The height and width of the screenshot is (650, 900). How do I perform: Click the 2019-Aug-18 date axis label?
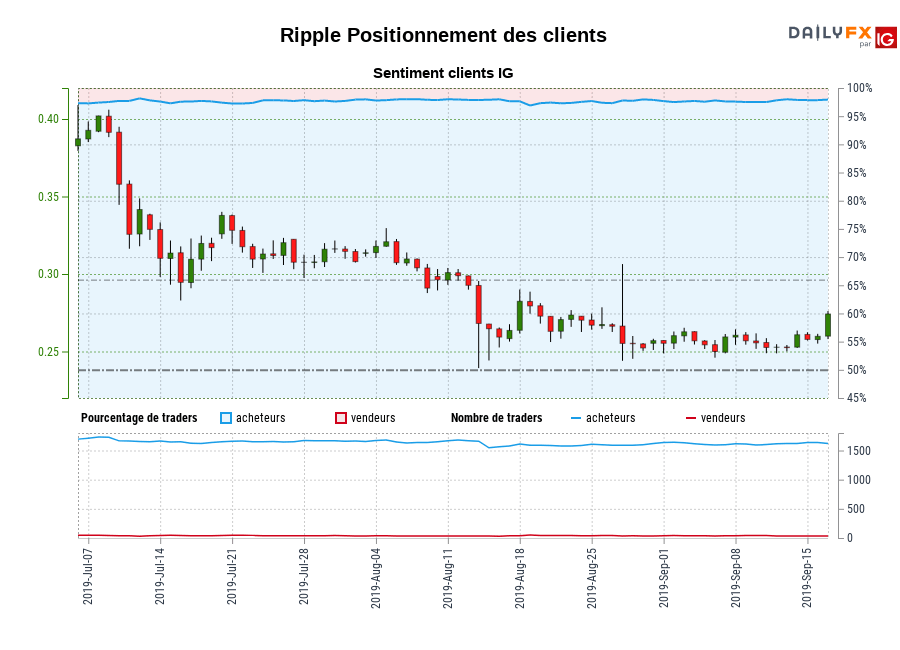tap(520, 578)
